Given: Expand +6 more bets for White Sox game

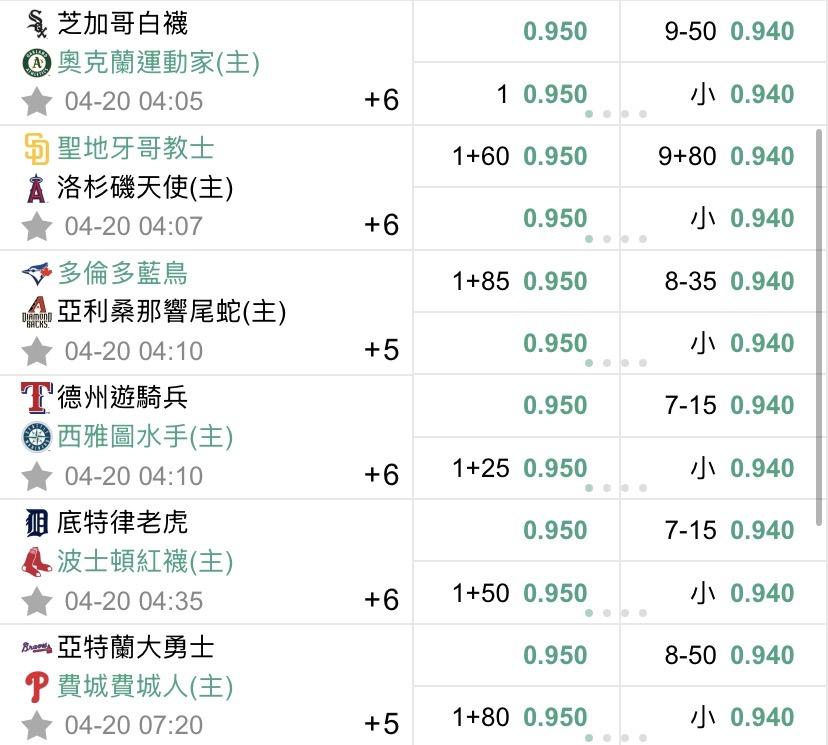Looking at the screenshot, I should (381, 100).
